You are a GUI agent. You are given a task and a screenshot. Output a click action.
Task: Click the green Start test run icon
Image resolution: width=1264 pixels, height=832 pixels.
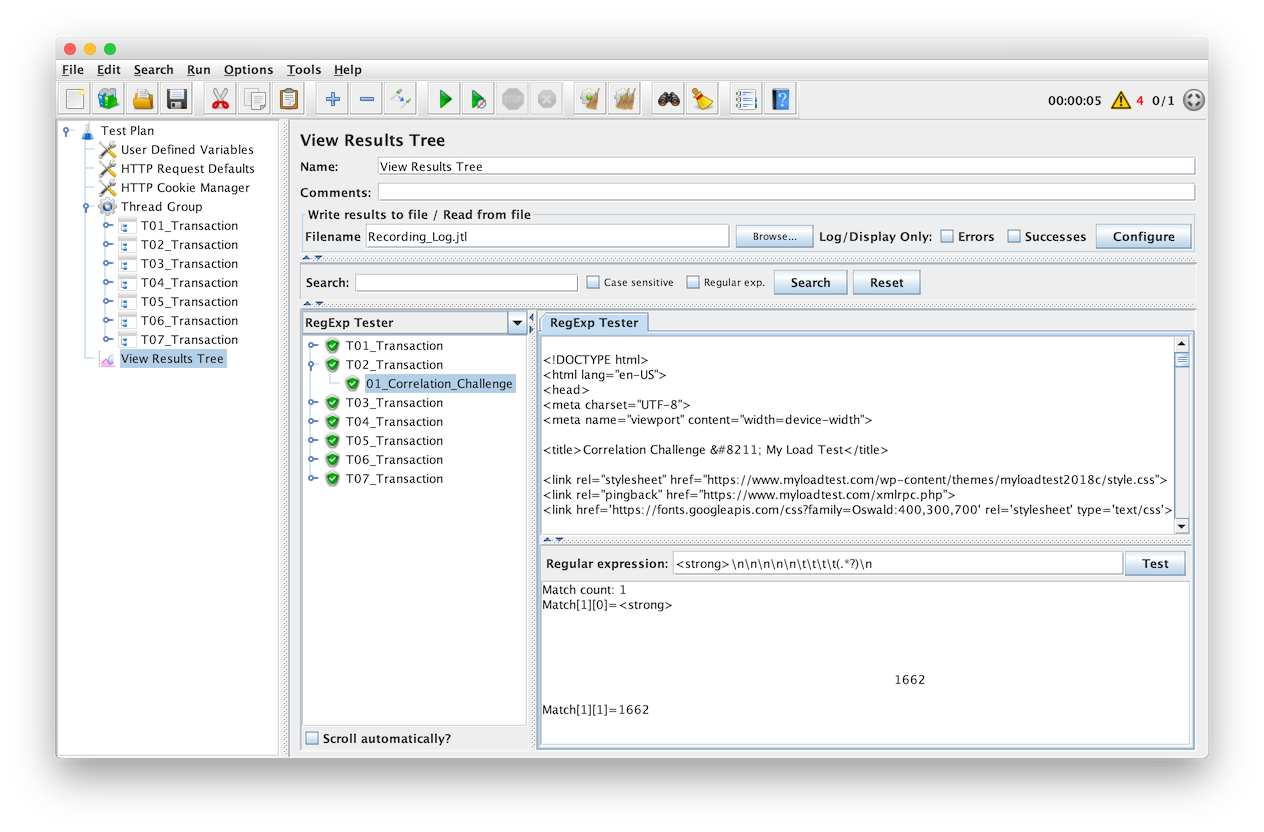pyautogui.click(x=445, y=99)
